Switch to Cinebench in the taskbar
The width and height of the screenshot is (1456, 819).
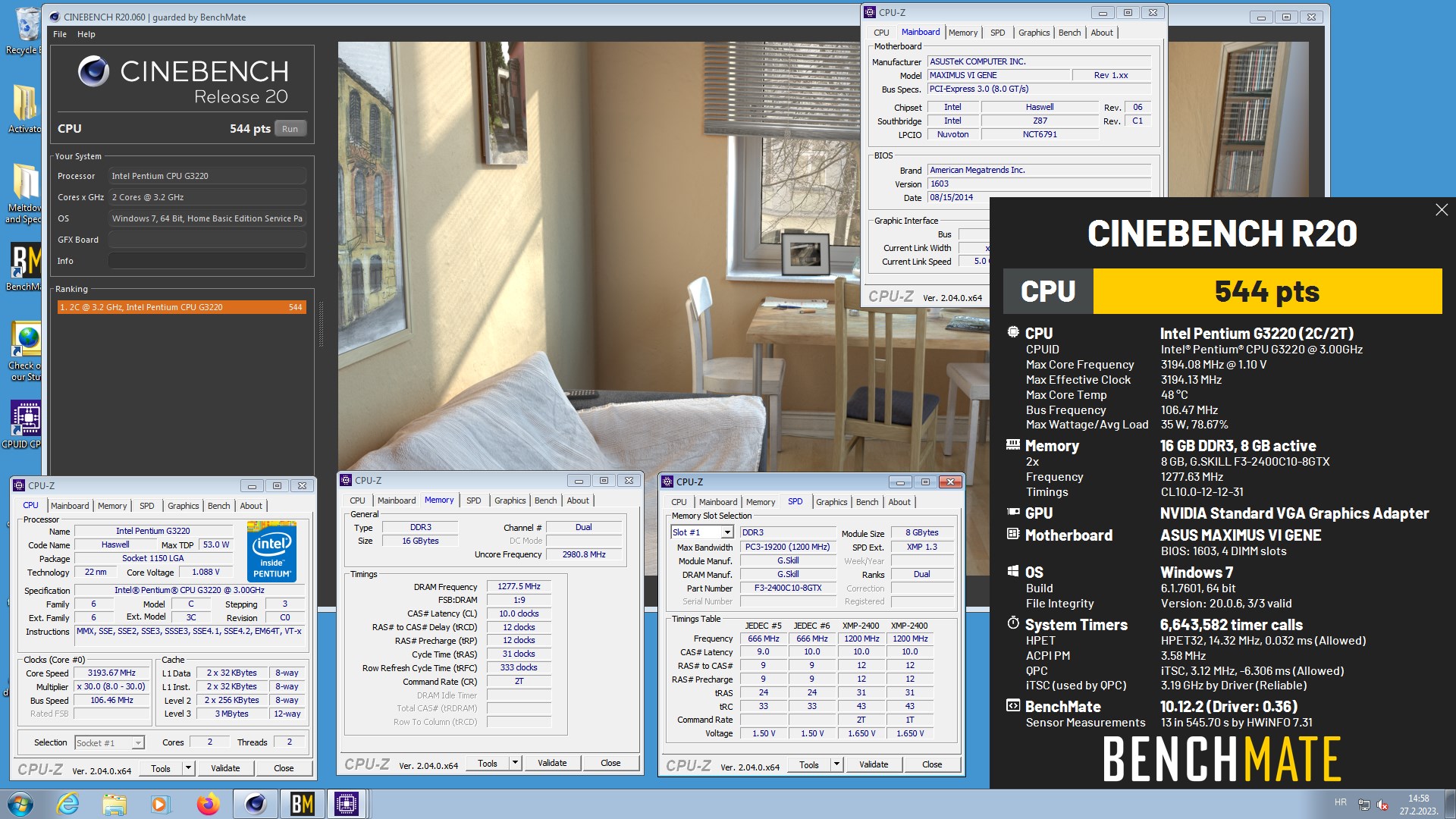click(256, 804)
